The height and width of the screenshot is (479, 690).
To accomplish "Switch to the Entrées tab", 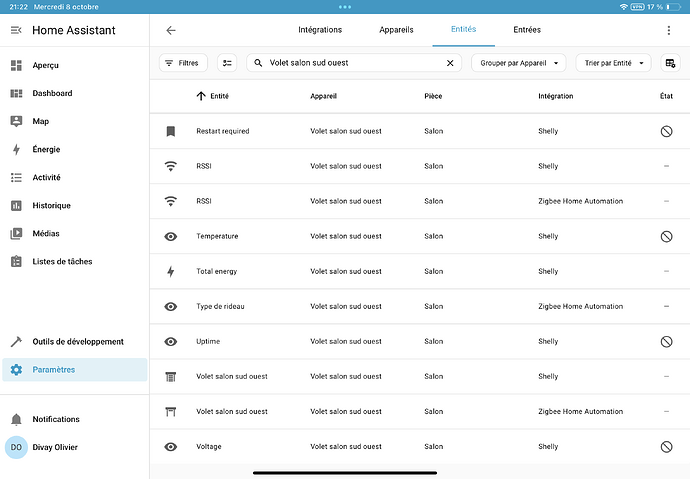I will click(527, 30).
